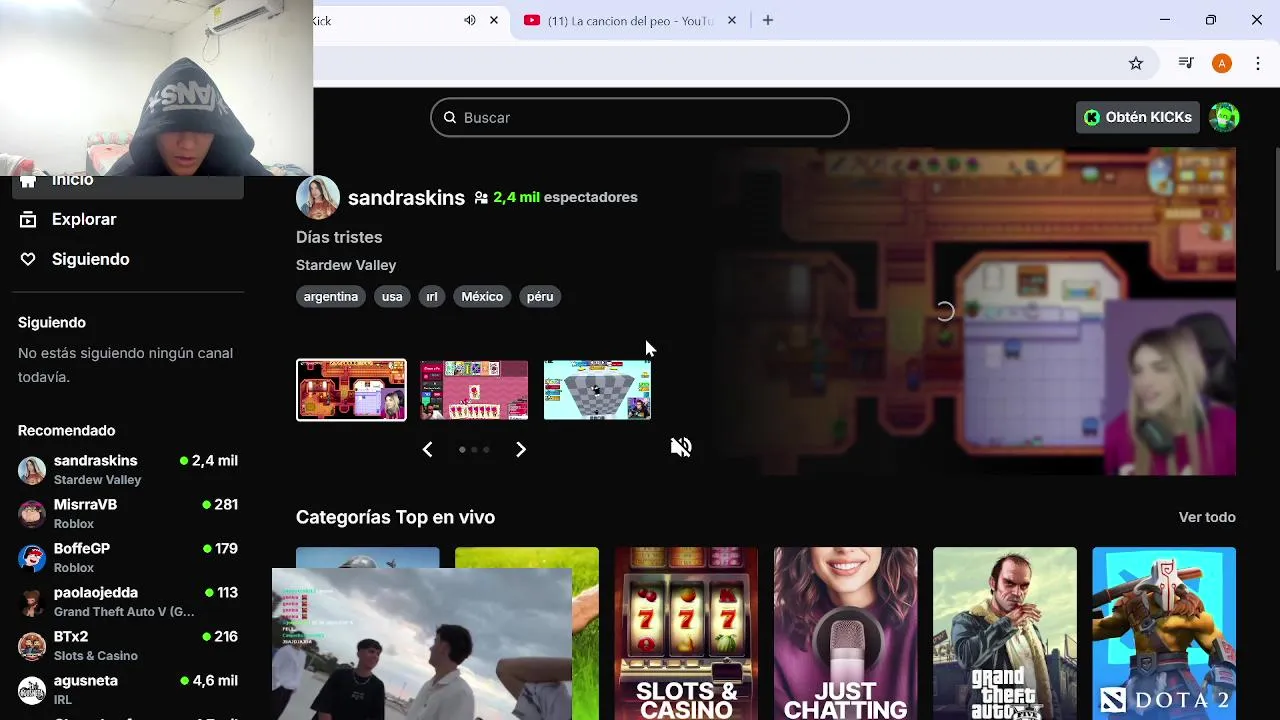The image size is (1280, 720).
Task: Open Dota 2 category card
Action: click(1164, 633)
